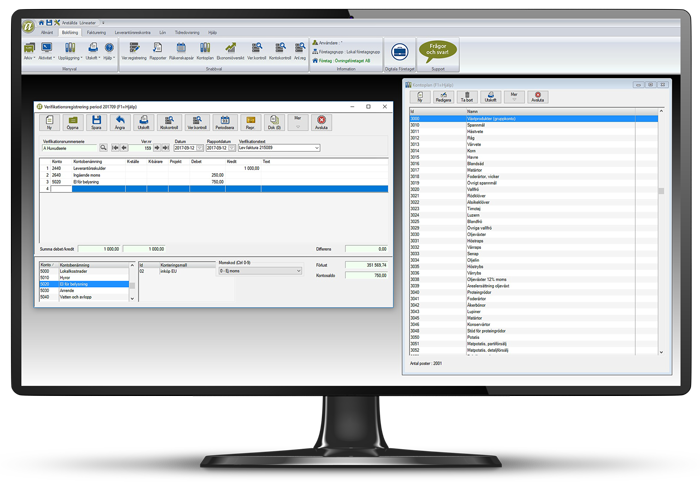Click the Frågor och svar button
Viewport: 700px width, 492px height.
(x=437, y=50)
